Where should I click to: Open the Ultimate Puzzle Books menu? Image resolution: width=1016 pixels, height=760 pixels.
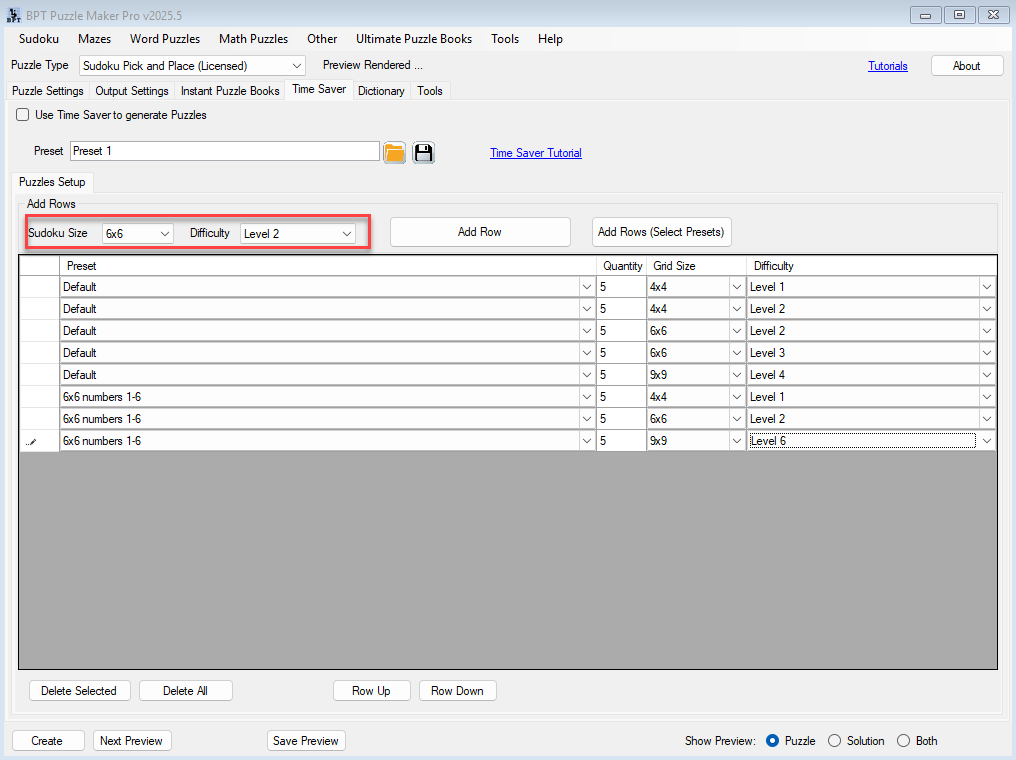[414, 39]
